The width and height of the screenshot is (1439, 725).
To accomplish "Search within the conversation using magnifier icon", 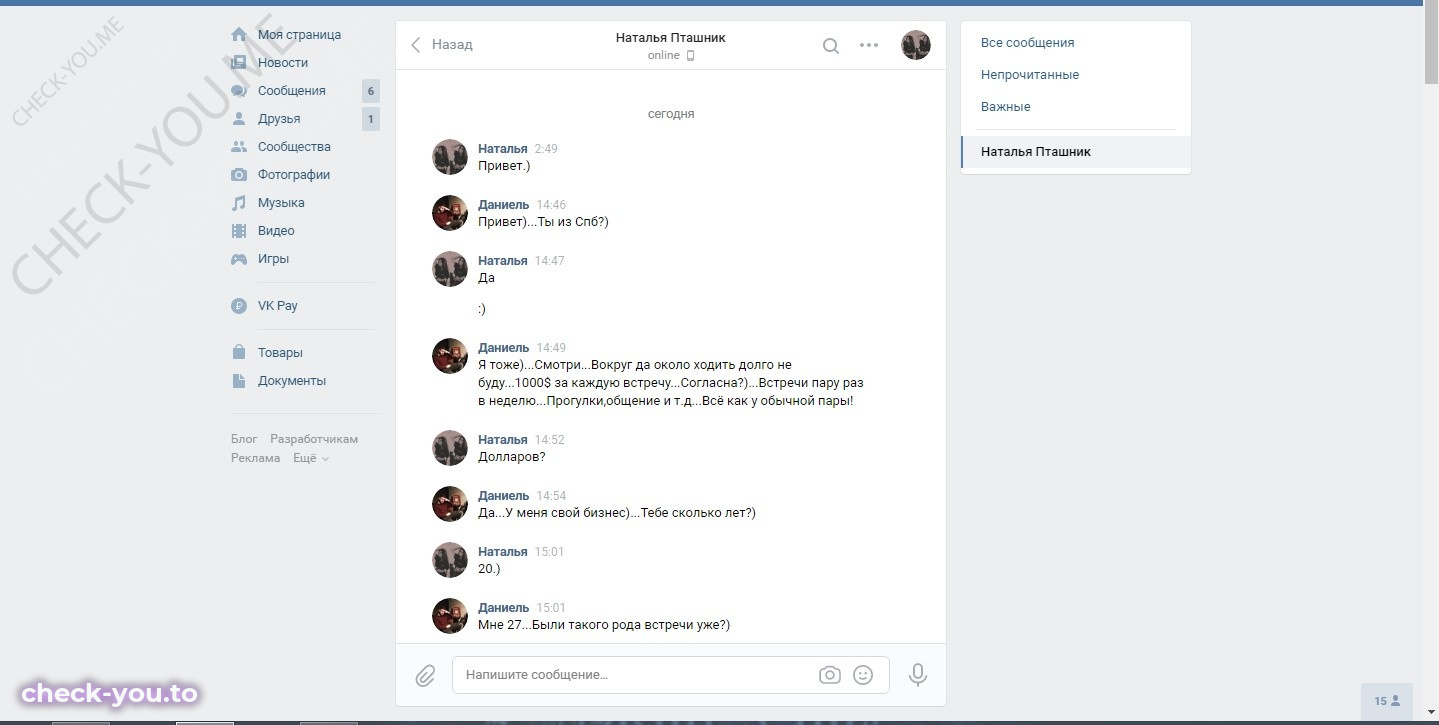I will tap(831, 45).
